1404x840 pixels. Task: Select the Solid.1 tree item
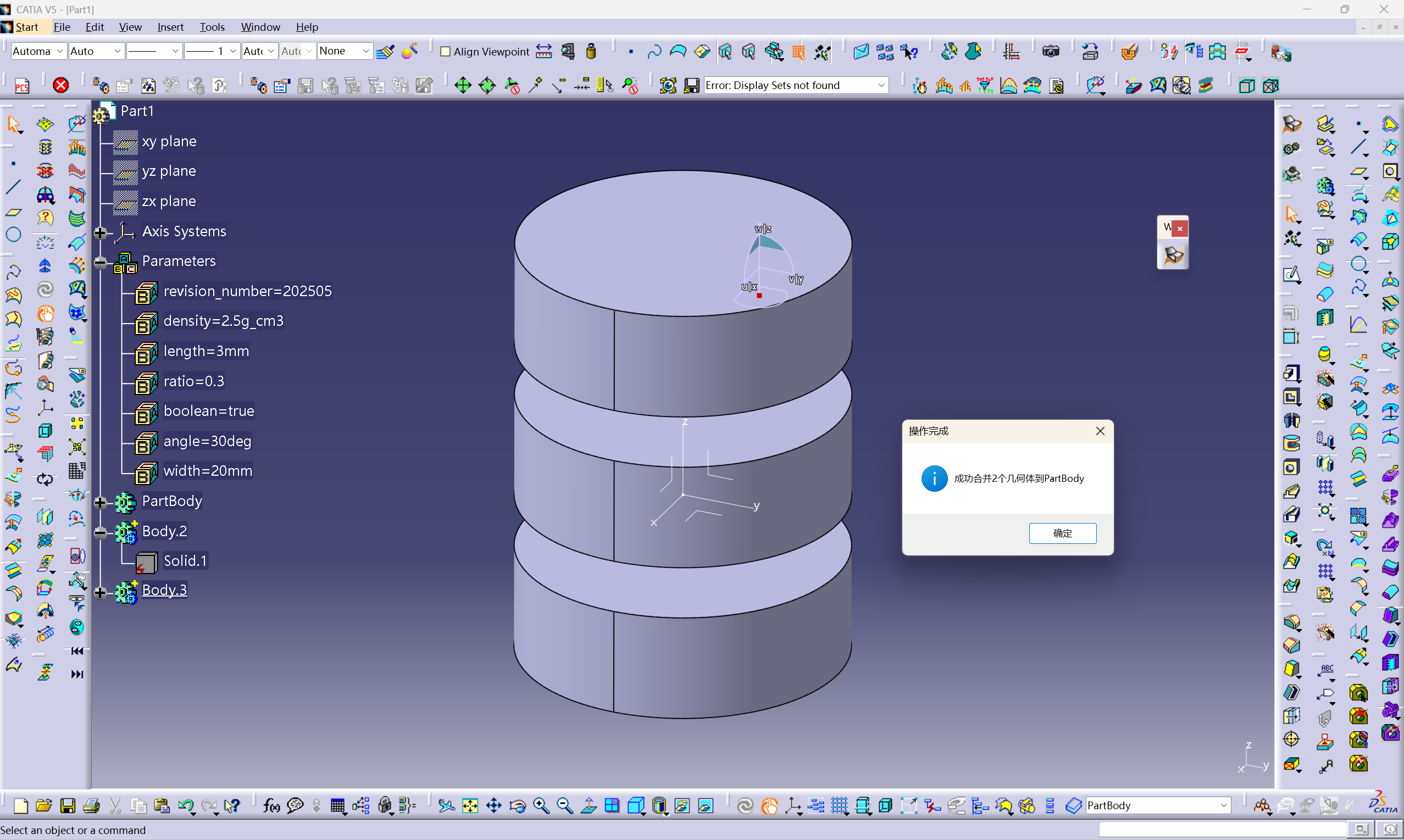point(185,561)
